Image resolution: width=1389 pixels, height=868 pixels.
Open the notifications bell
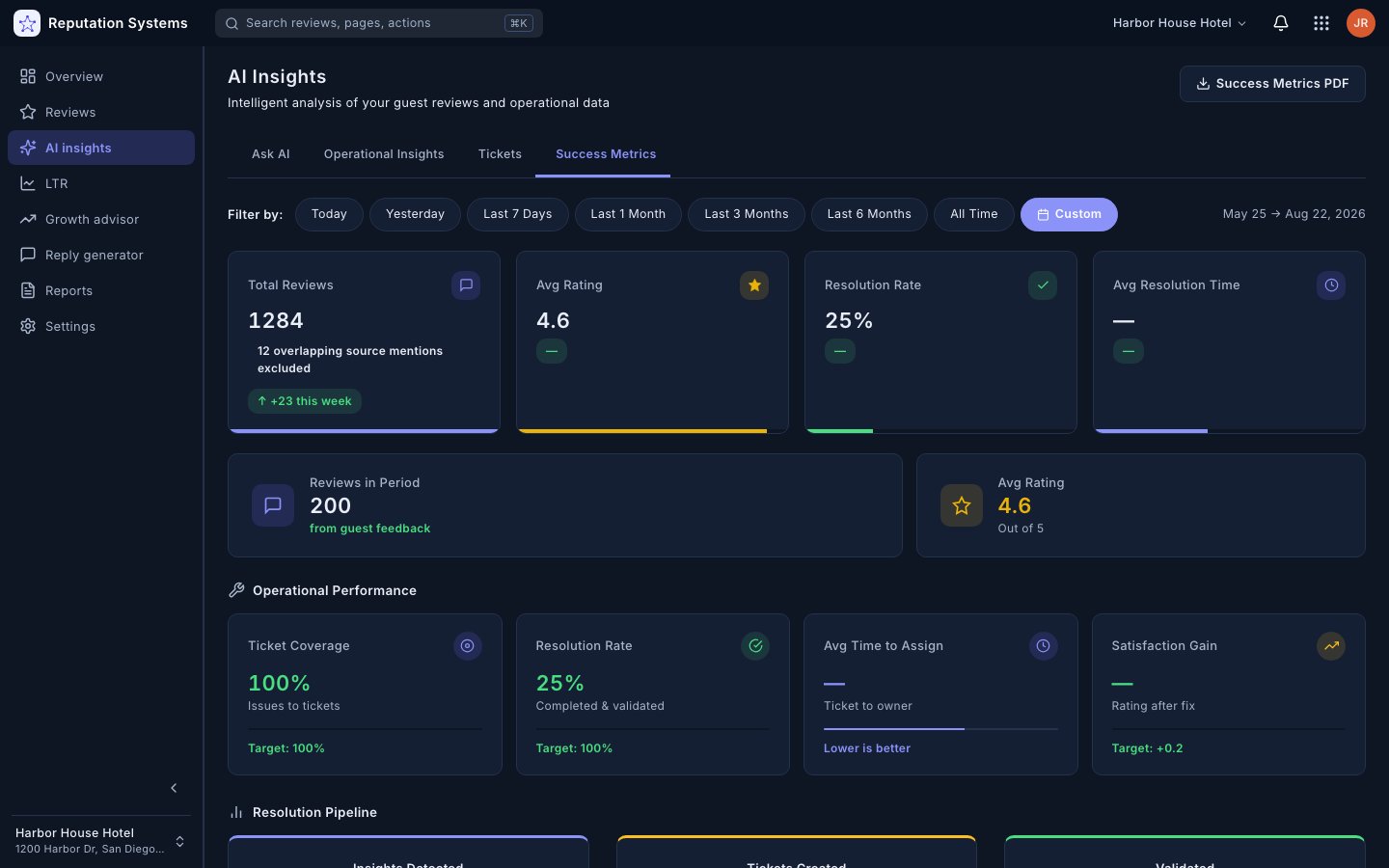(x=1281, y=23)
